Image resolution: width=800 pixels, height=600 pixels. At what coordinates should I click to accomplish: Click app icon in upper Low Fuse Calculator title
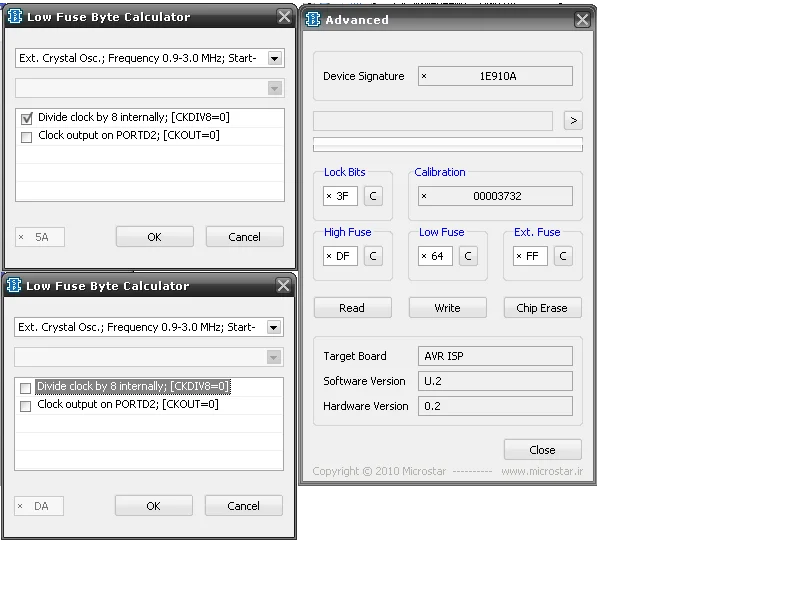(15, 16)
